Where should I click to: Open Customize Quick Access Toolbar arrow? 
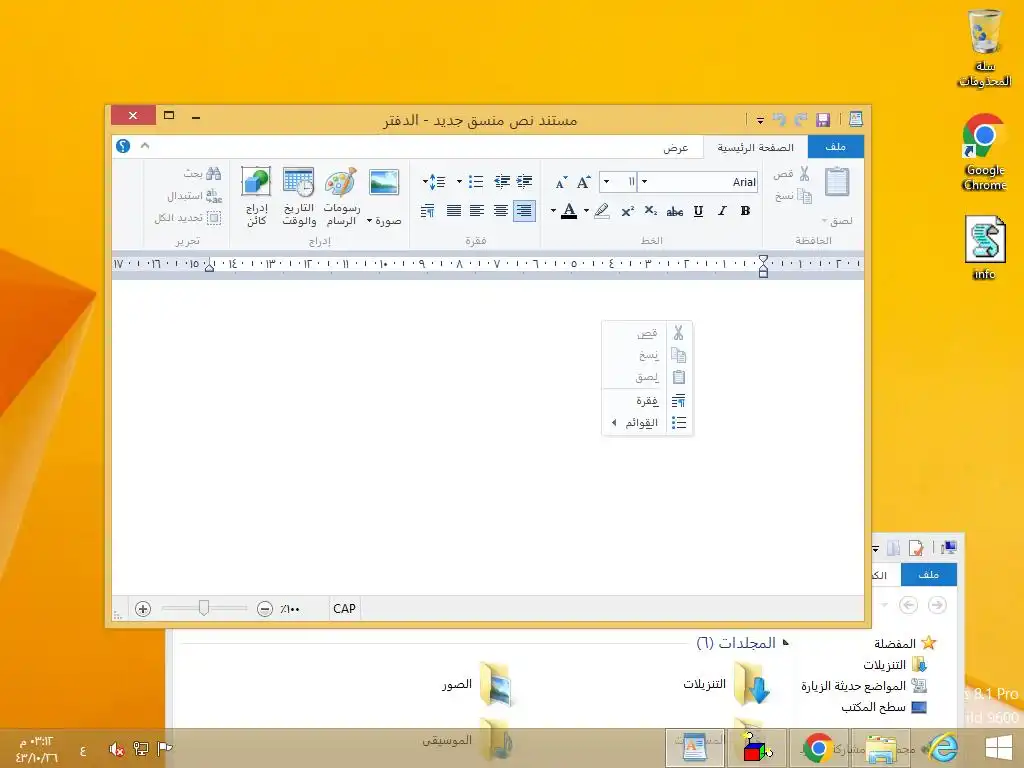pyautogui.click(x=760, y=120)
